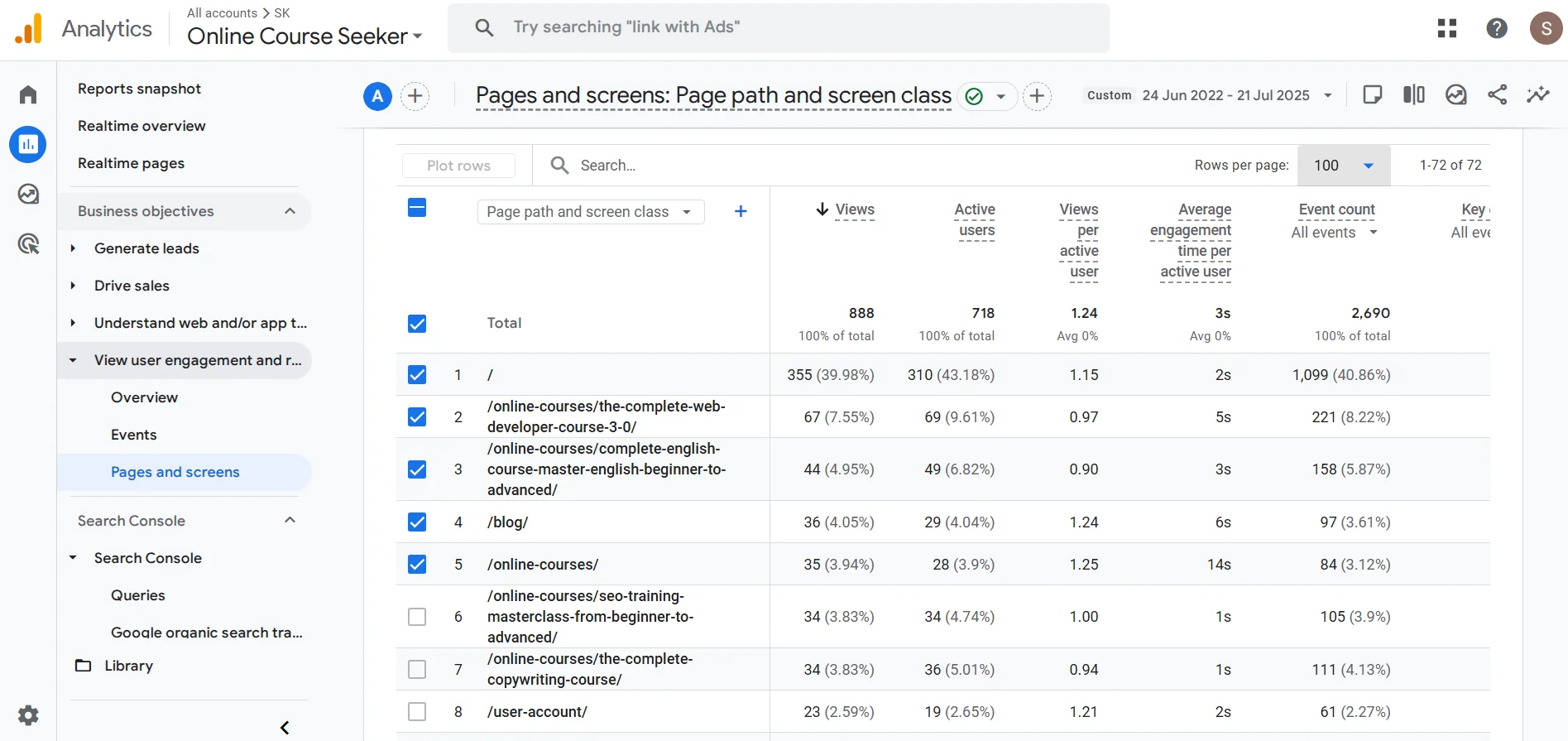Uncheck the Total row checkbox
This screenshot has height=741, width=1568.
coord(417,324)
